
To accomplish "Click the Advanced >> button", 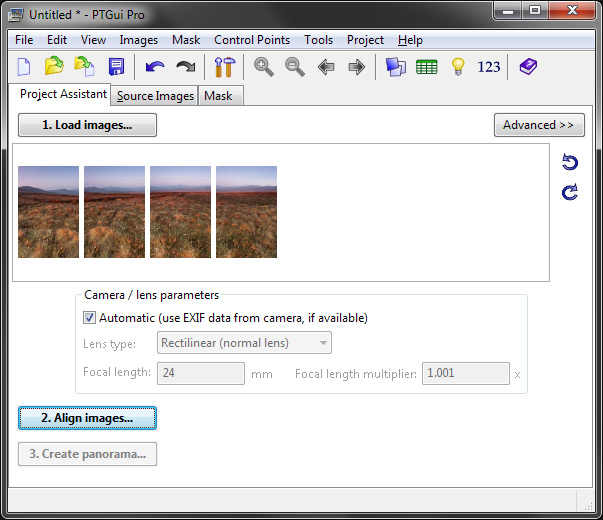I will point(539,125).
